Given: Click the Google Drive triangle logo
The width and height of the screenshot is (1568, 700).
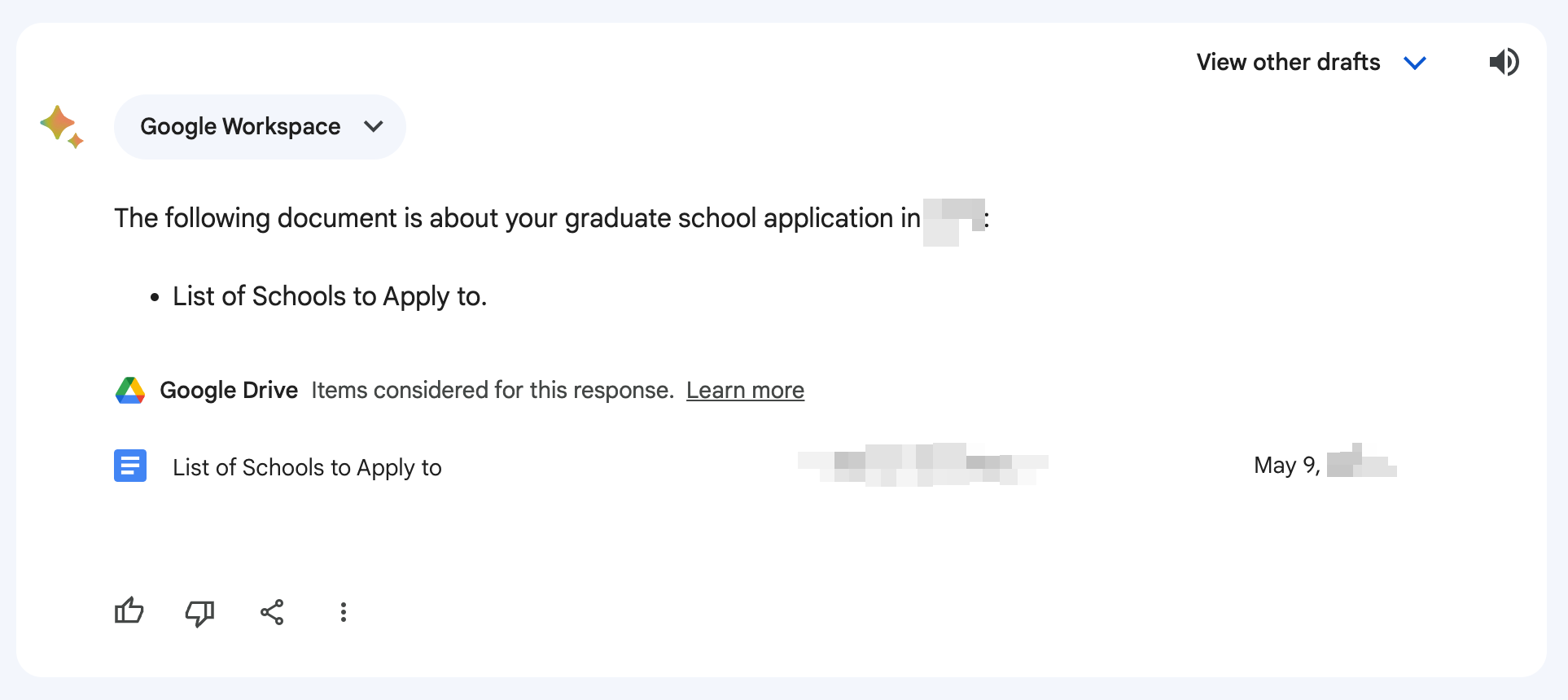Looking at the screenshot, I should point(130,391).
